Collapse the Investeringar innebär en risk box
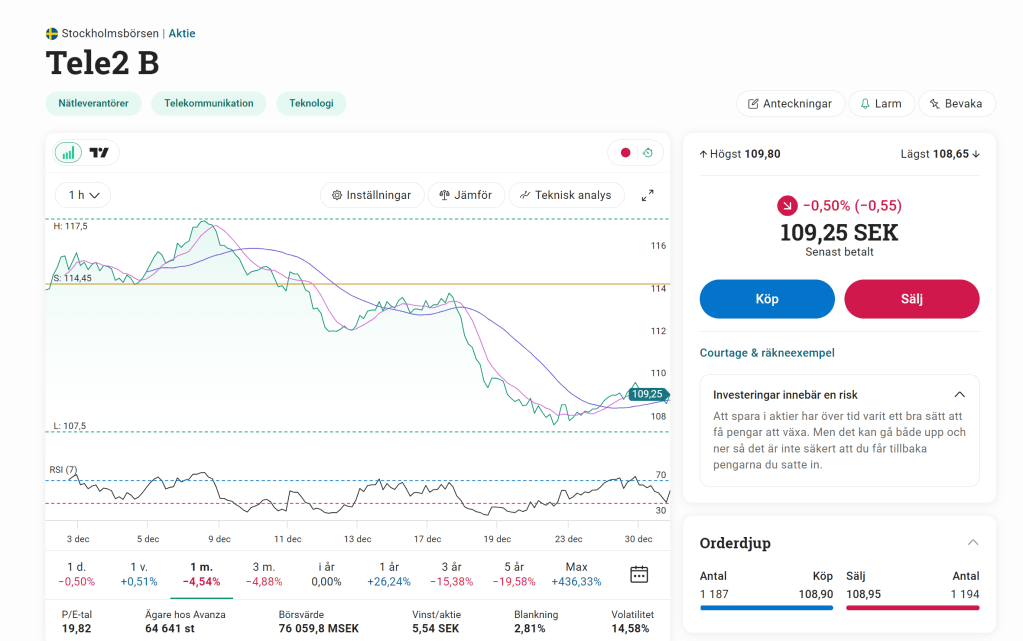 click(959, 395)
